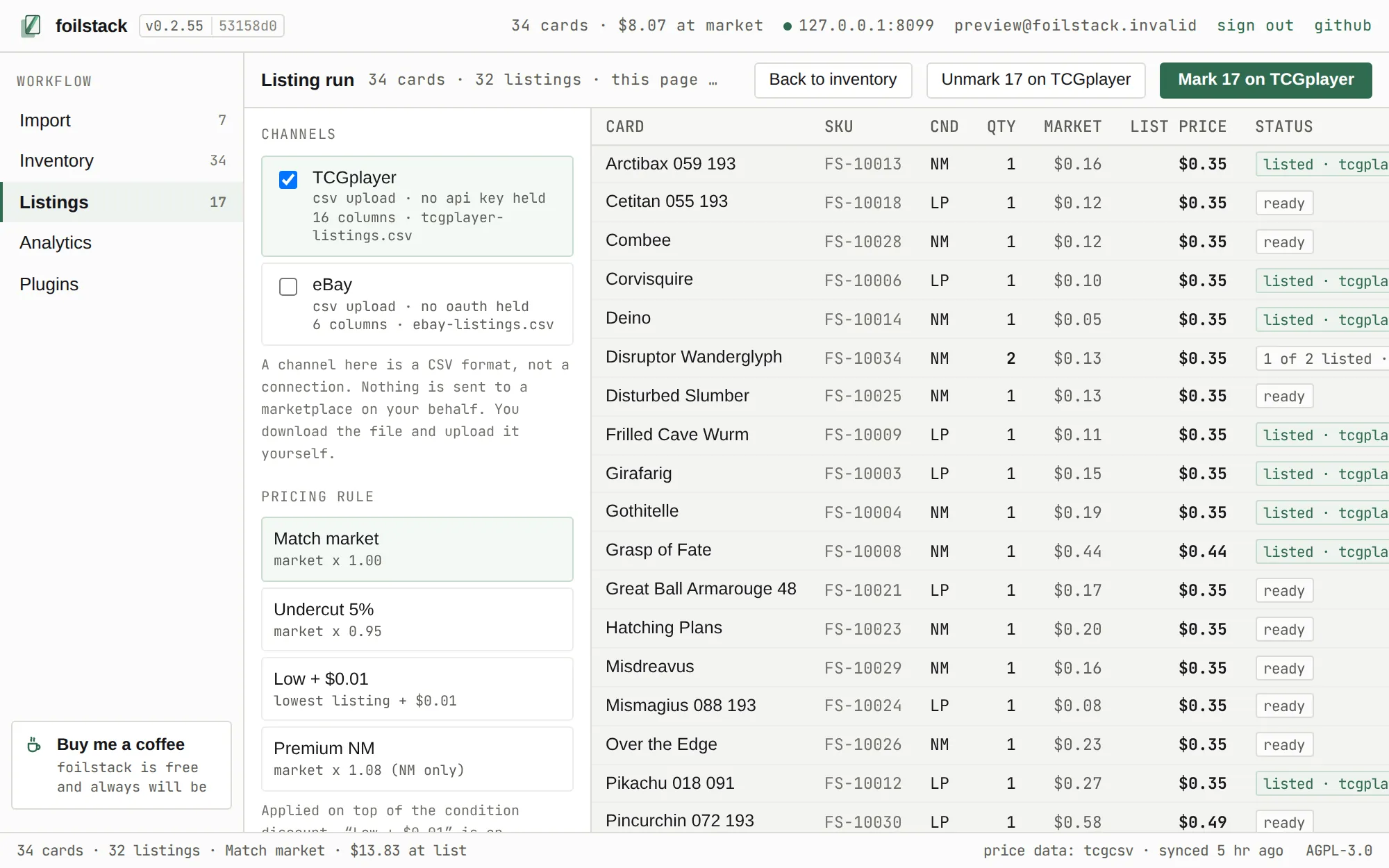Click the 53158d0 commit hash
The width and height of the screenshot is (1389, 868).
point(248,26)
